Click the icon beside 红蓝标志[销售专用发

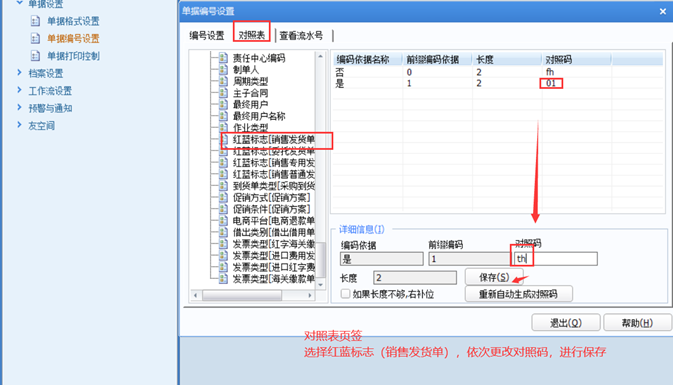coord(223,162)
